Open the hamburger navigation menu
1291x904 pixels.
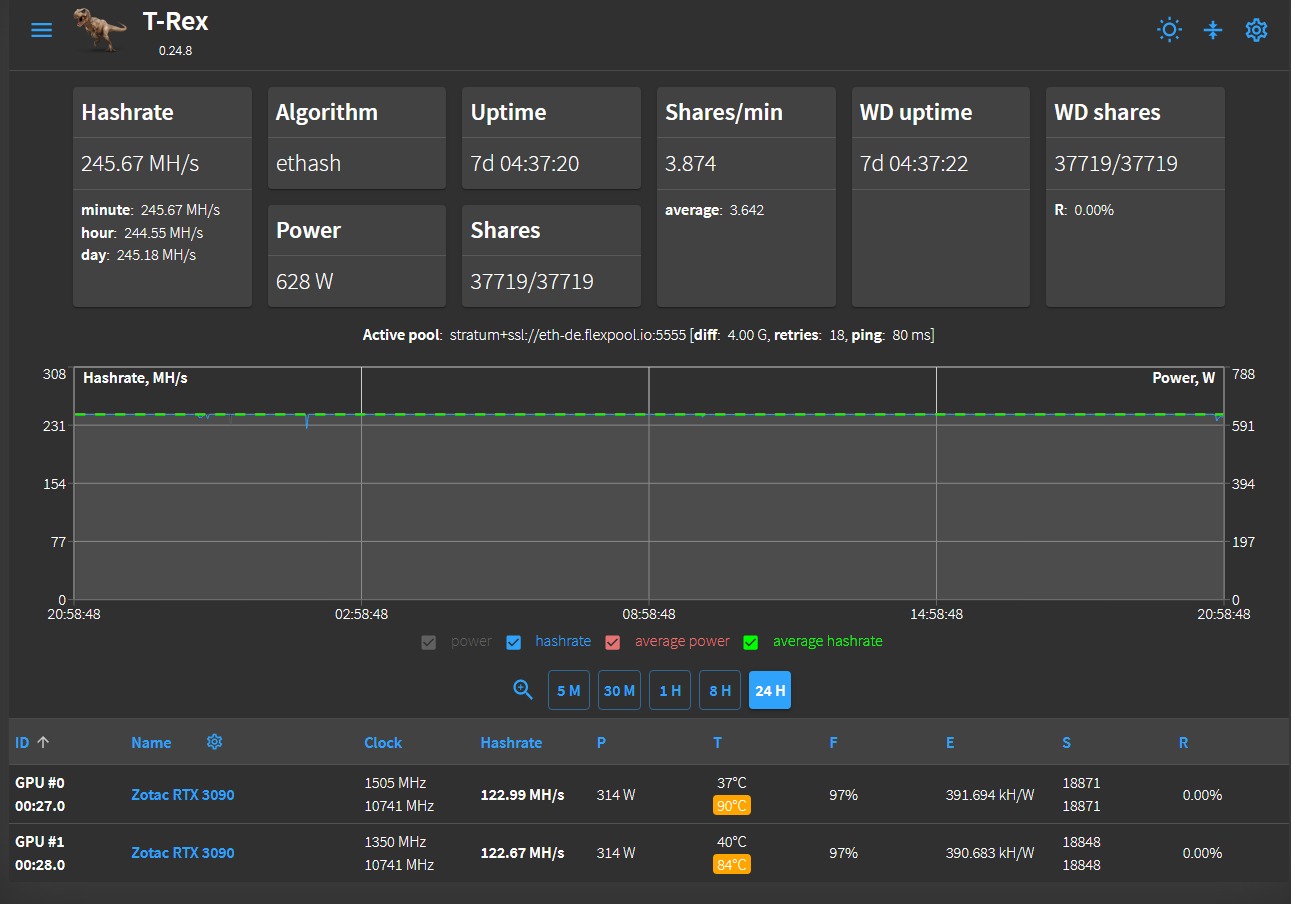42,30
